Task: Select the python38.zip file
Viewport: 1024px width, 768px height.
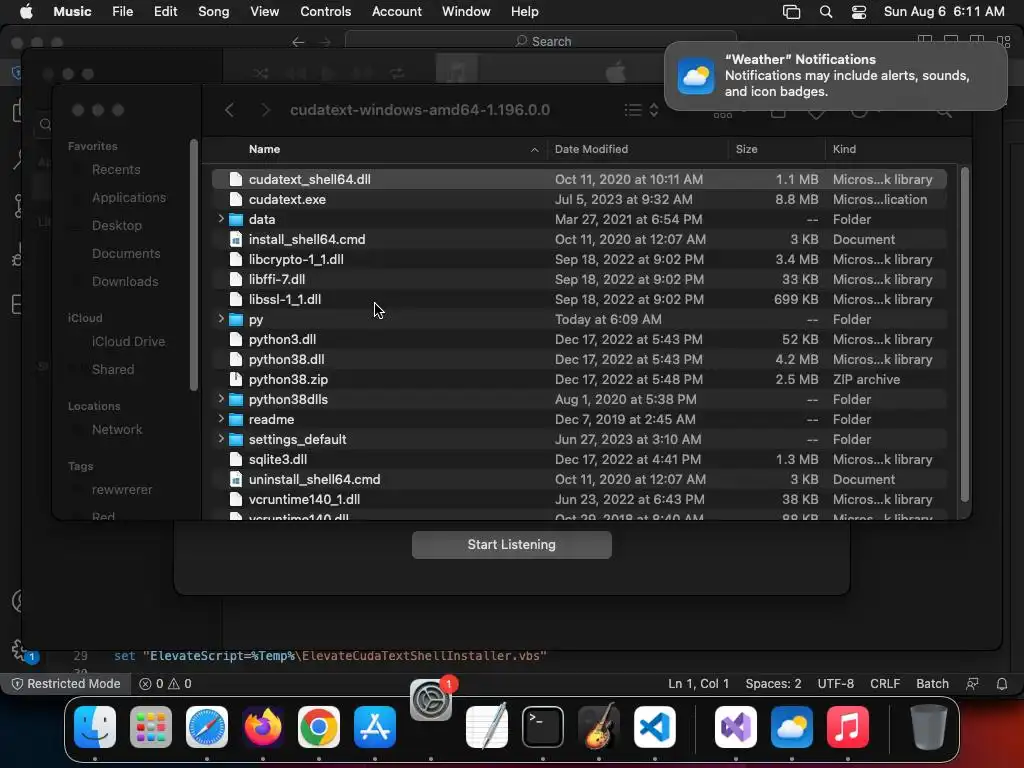Action: point(579,379)
